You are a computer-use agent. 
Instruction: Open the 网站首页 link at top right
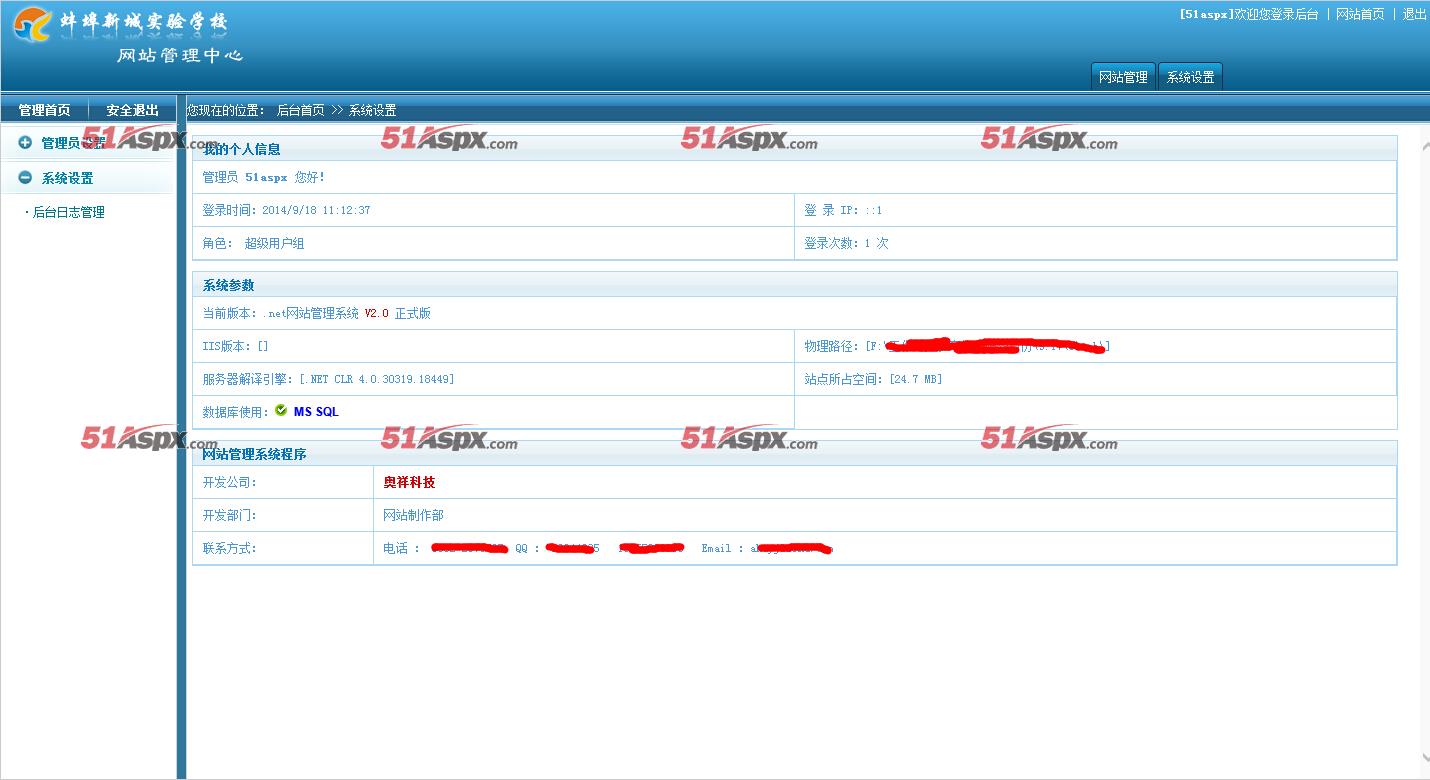pos(1360,14)
